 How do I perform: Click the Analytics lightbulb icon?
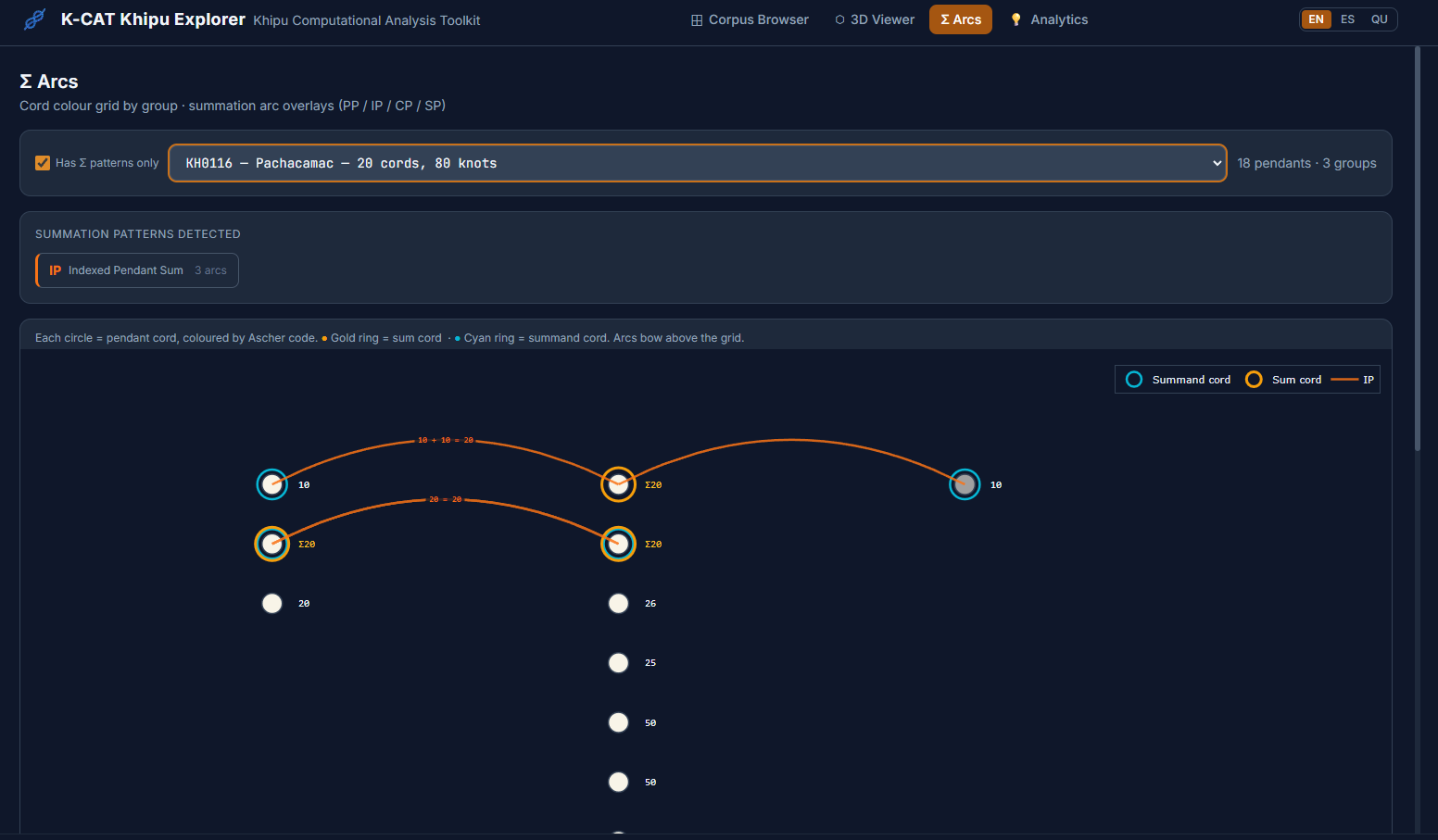click(1015, 19)
